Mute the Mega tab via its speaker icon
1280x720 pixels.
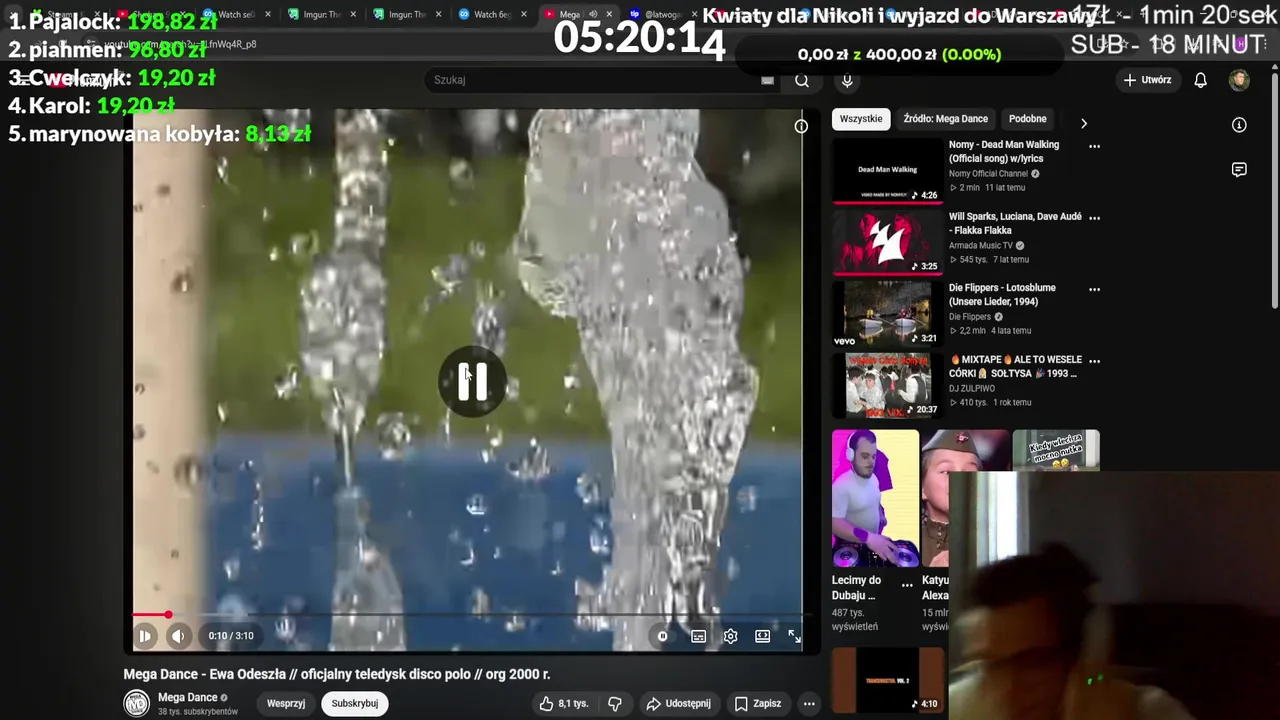click(592, 15)
